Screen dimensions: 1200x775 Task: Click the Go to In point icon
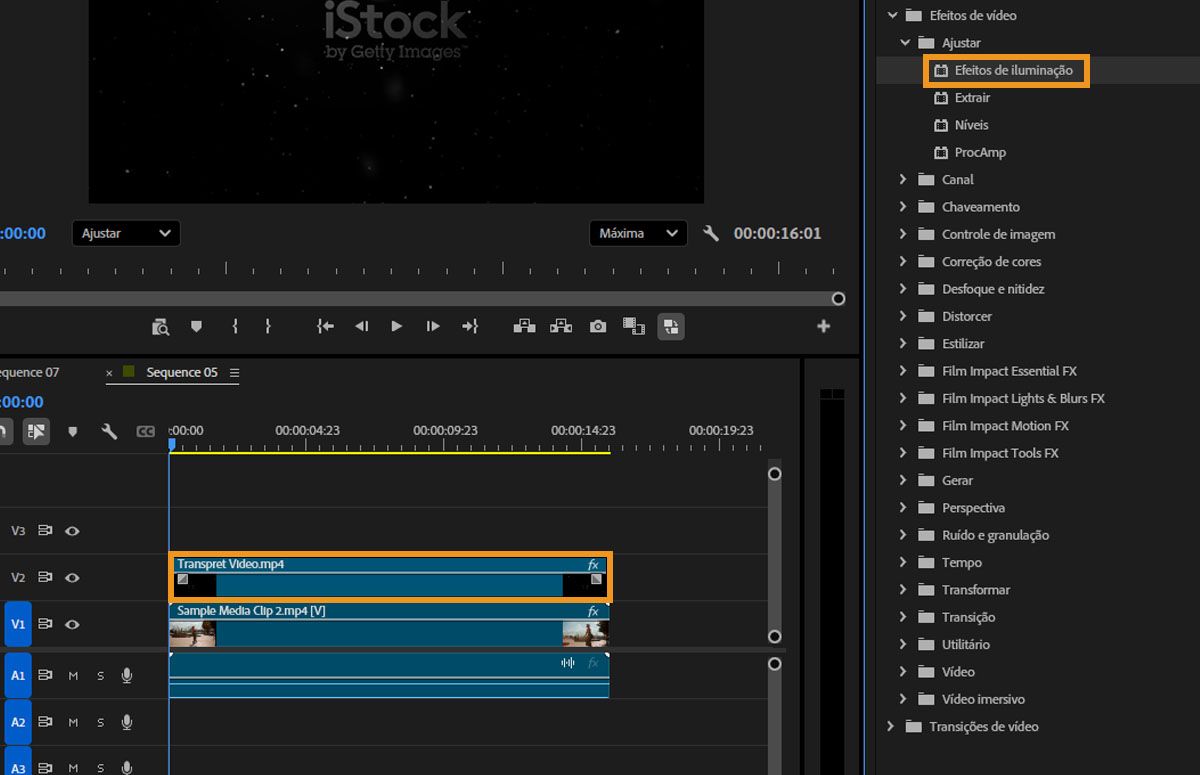click(325, 326)
